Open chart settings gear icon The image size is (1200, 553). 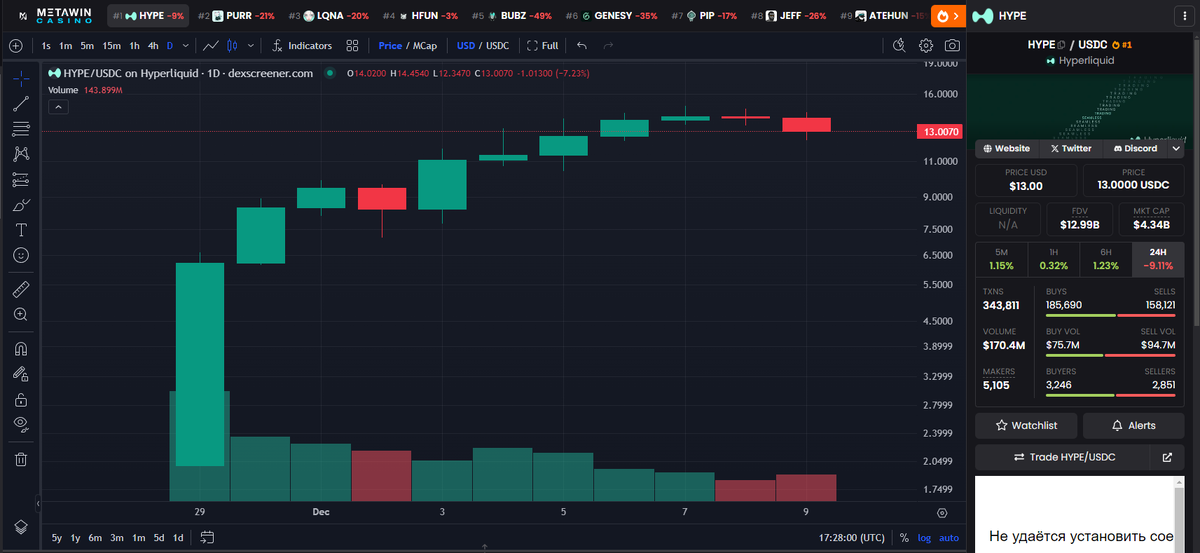click(x=926, y=45)
